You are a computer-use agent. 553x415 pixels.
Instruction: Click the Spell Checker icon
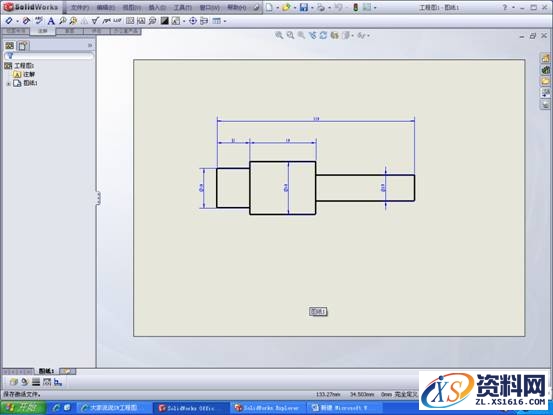(38, 20)
